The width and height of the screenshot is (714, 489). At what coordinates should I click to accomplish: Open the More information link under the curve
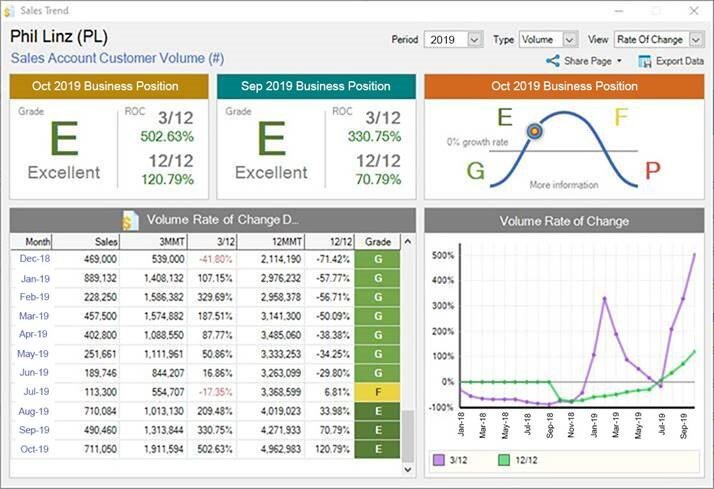(564, 185)
